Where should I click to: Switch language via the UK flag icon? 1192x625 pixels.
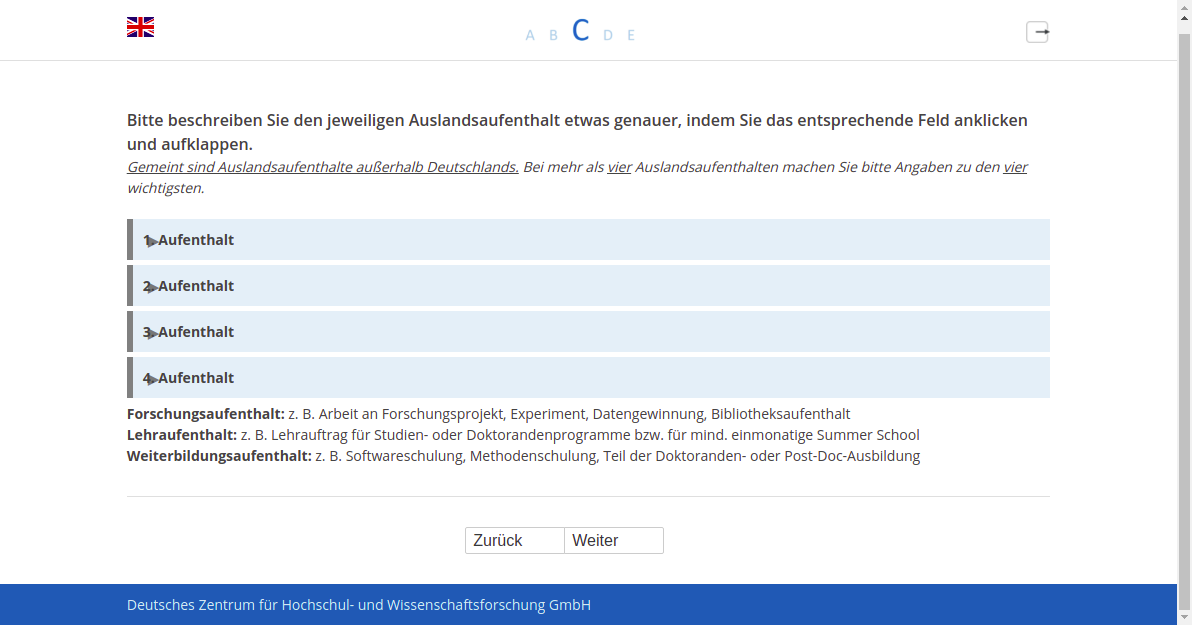coord(141,27)
